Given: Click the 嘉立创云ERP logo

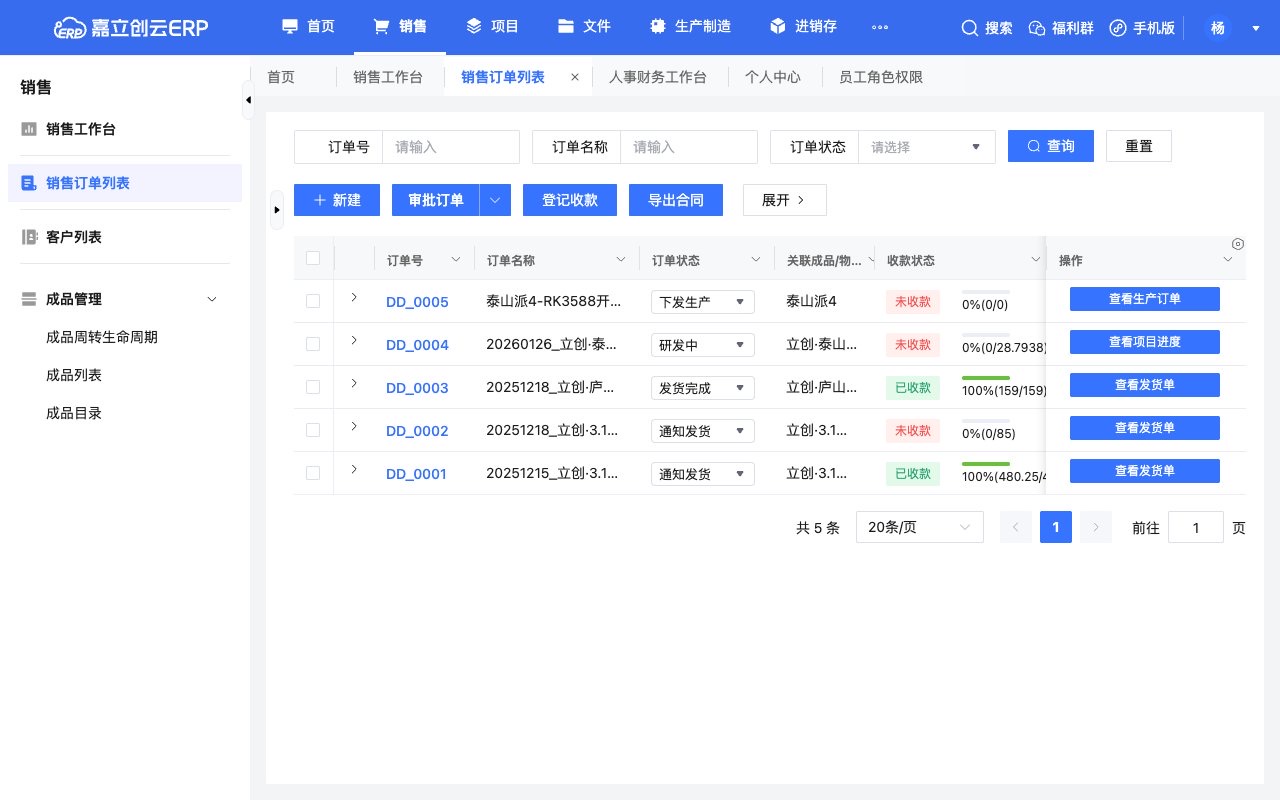Looking at the screenshot, I should coord(130,27).
